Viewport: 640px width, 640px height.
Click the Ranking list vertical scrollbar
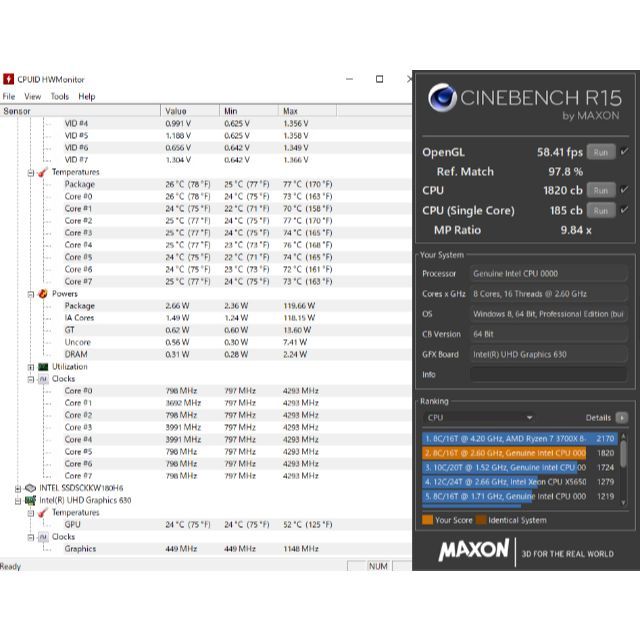623,469
